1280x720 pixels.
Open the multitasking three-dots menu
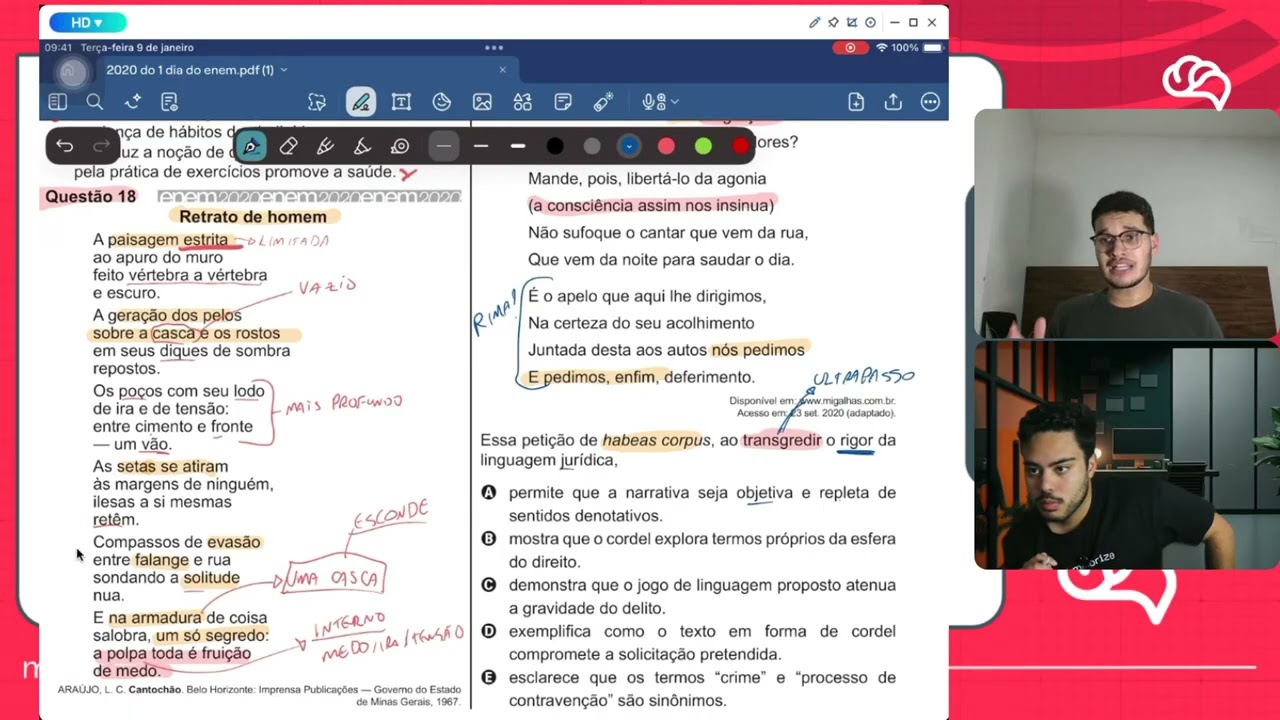[x=494, y=47]
